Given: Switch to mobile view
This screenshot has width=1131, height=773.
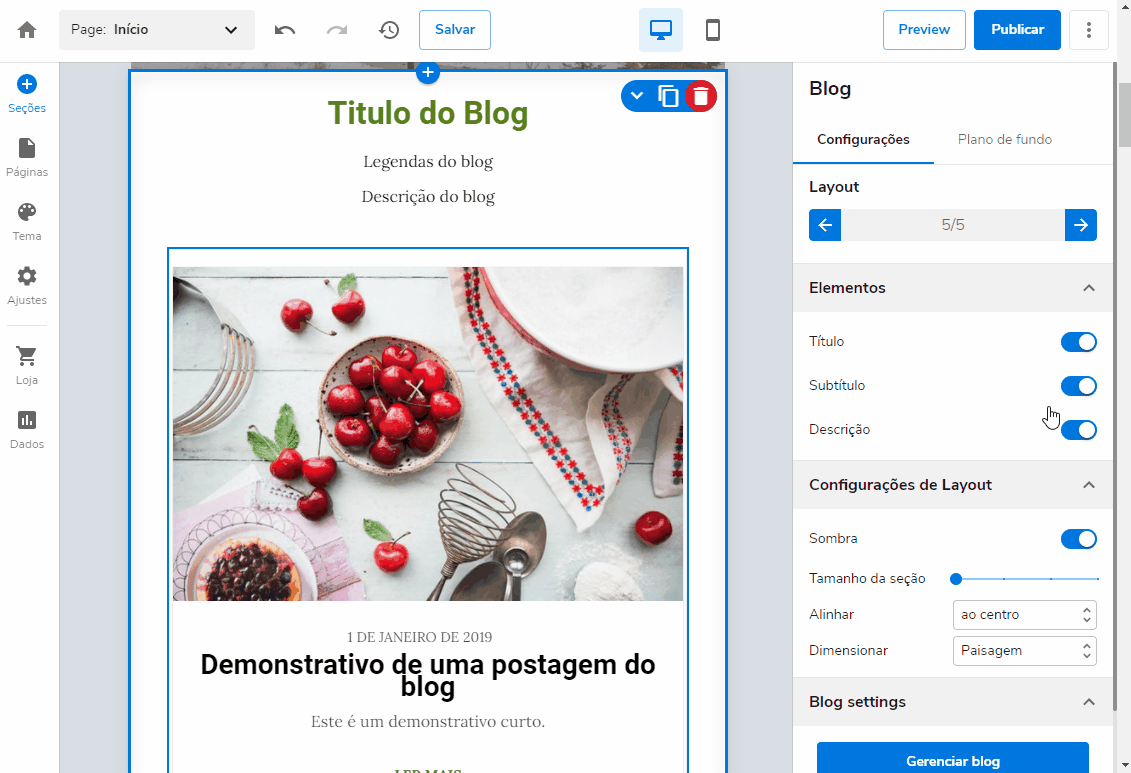Looking at the screenshot, I should (713, 30).
